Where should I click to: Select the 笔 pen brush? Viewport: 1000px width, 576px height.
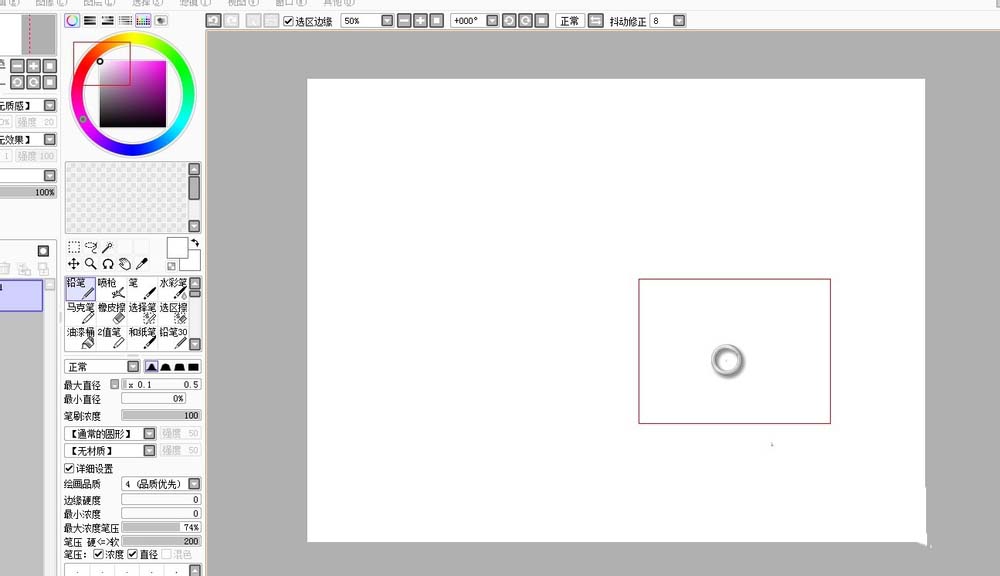tap(142, 288)
